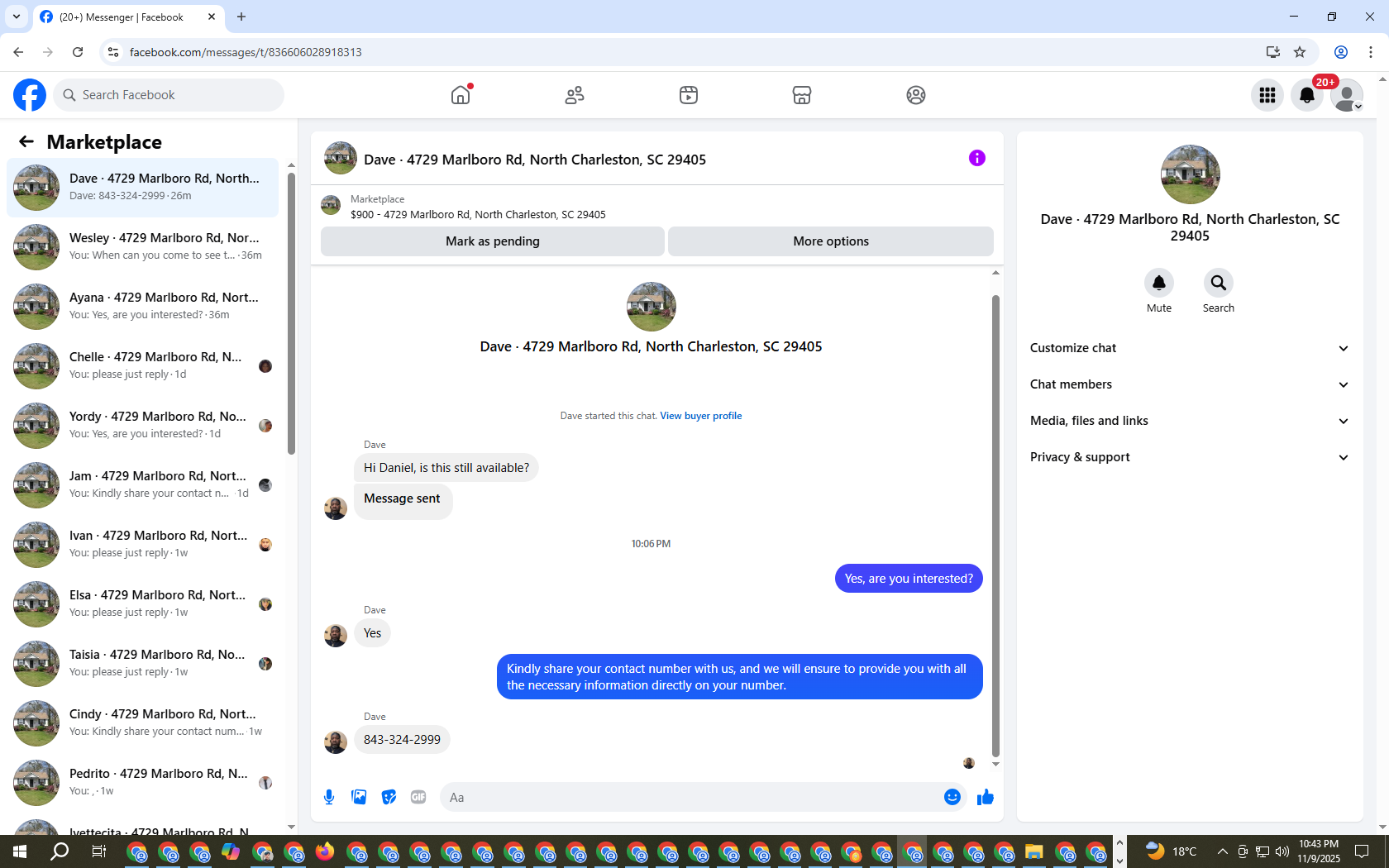Open the Friends icon in top navigation
1389x868 pixels.
coord(575,95)
